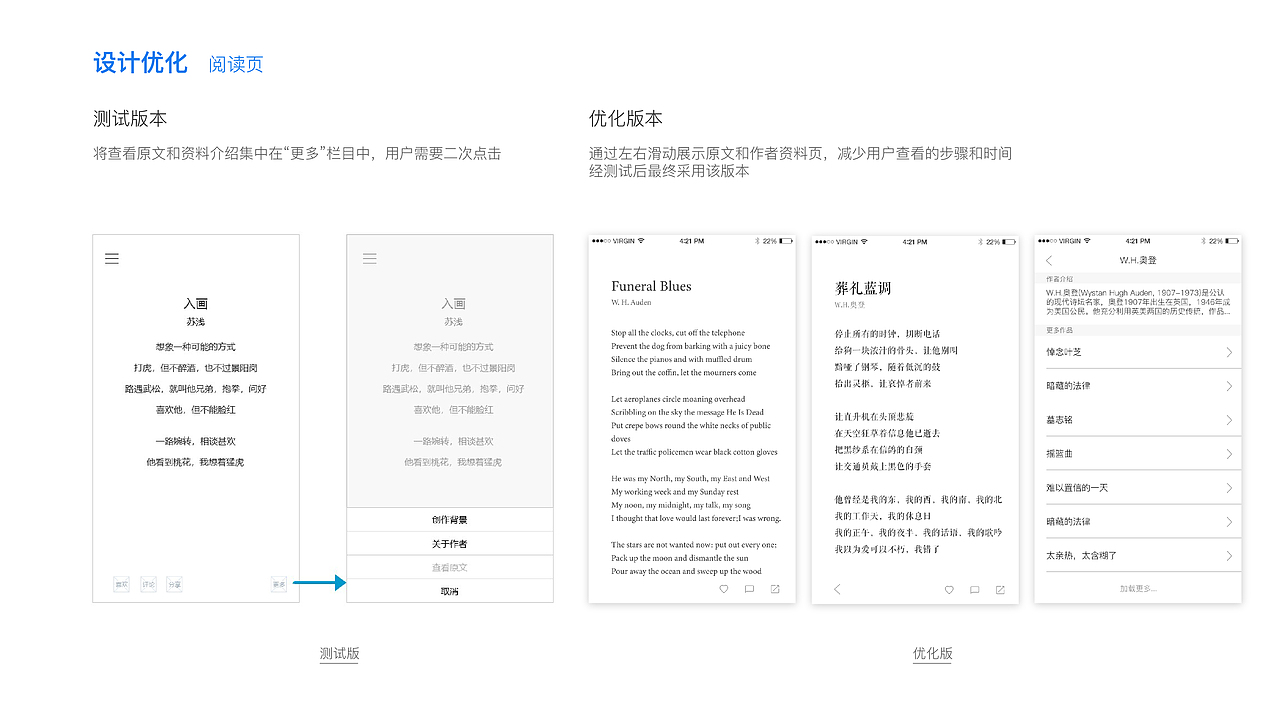The height and width of the screenshot is (716, 1280).
Task: Tap the back chevron on the 葬礼蓝调 screen
Action: (837, 590)
